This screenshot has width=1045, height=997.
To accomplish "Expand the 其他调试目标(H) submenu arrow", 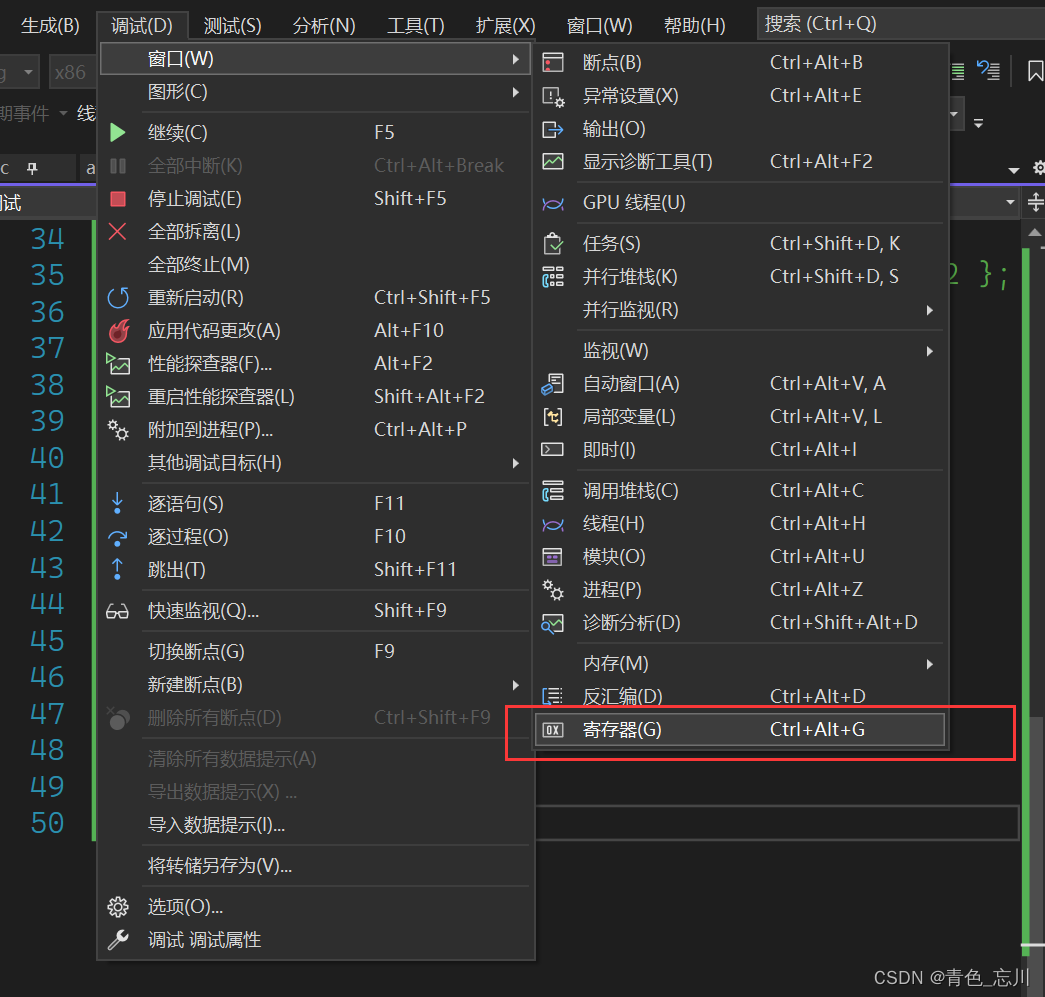I will click(516, 463).
